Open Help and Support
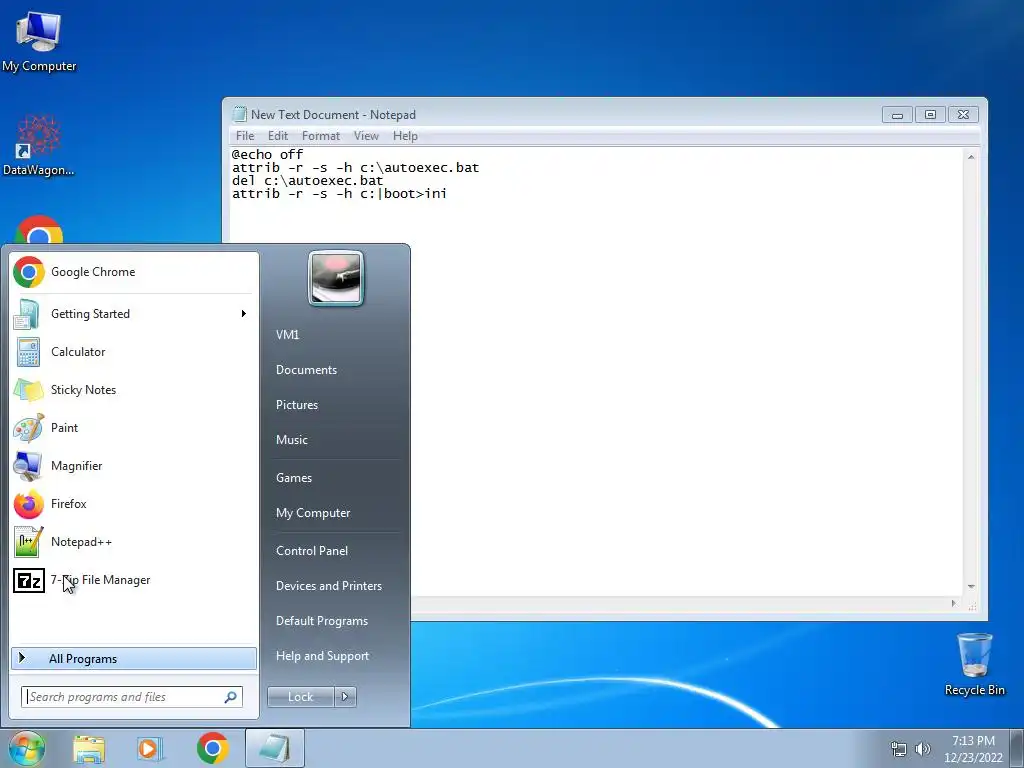 [x=323, y=656]
